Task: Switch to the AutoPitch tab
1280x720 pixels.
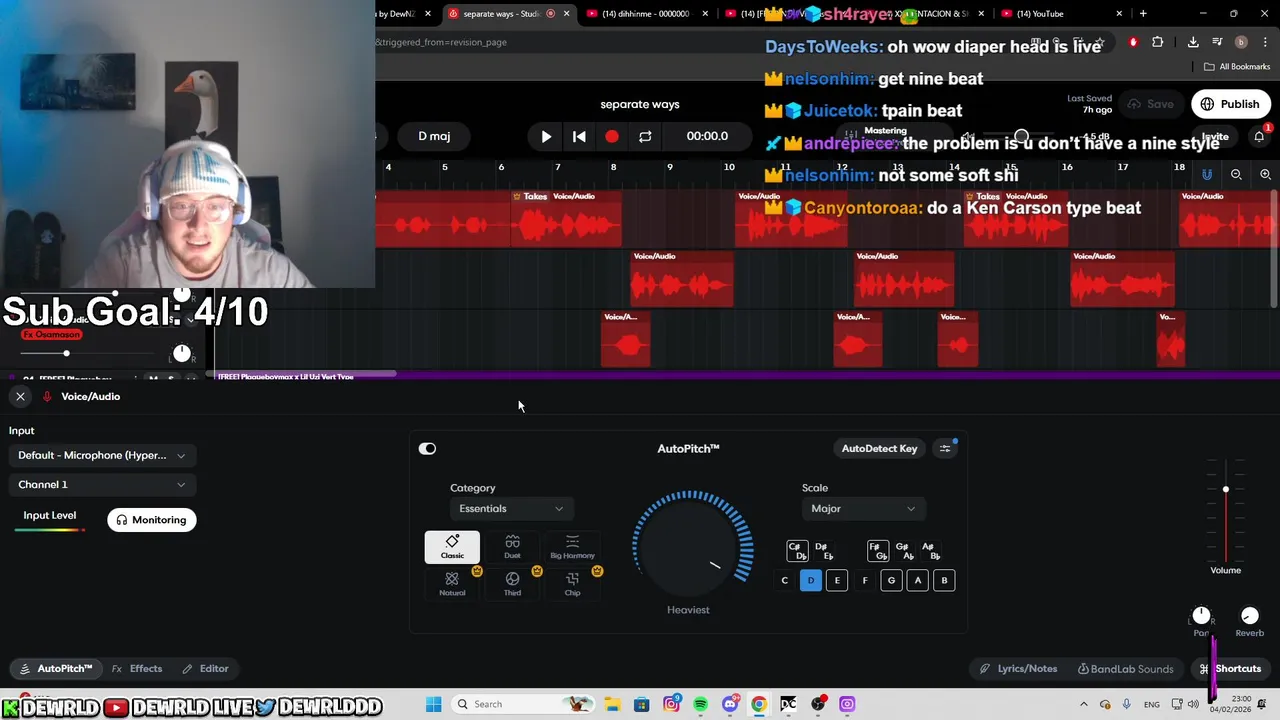Action: (56, 668)
